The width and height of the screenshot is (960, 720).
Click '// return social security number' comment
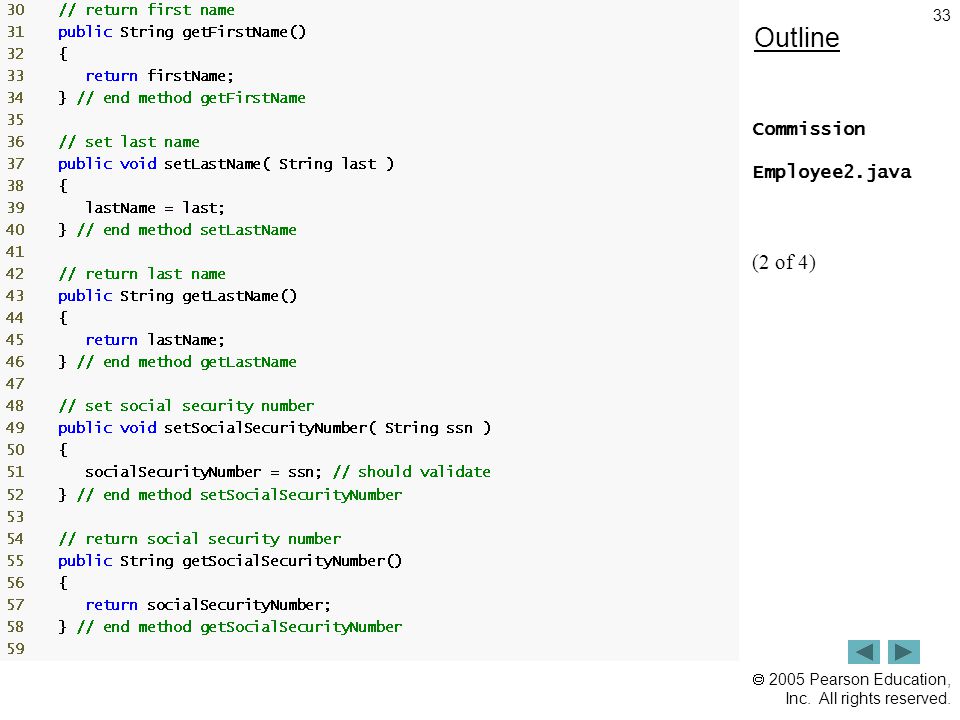pos(200,539)
